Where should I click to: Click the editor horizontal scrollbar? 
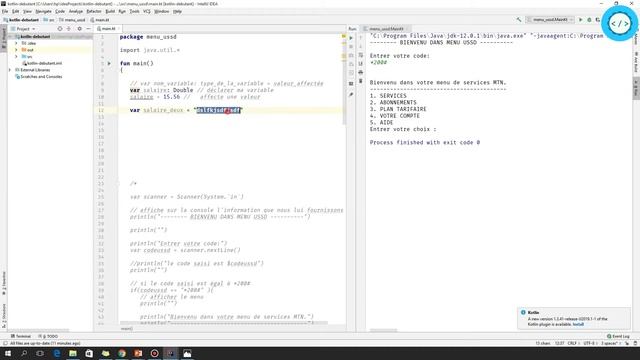coord(224,323)
